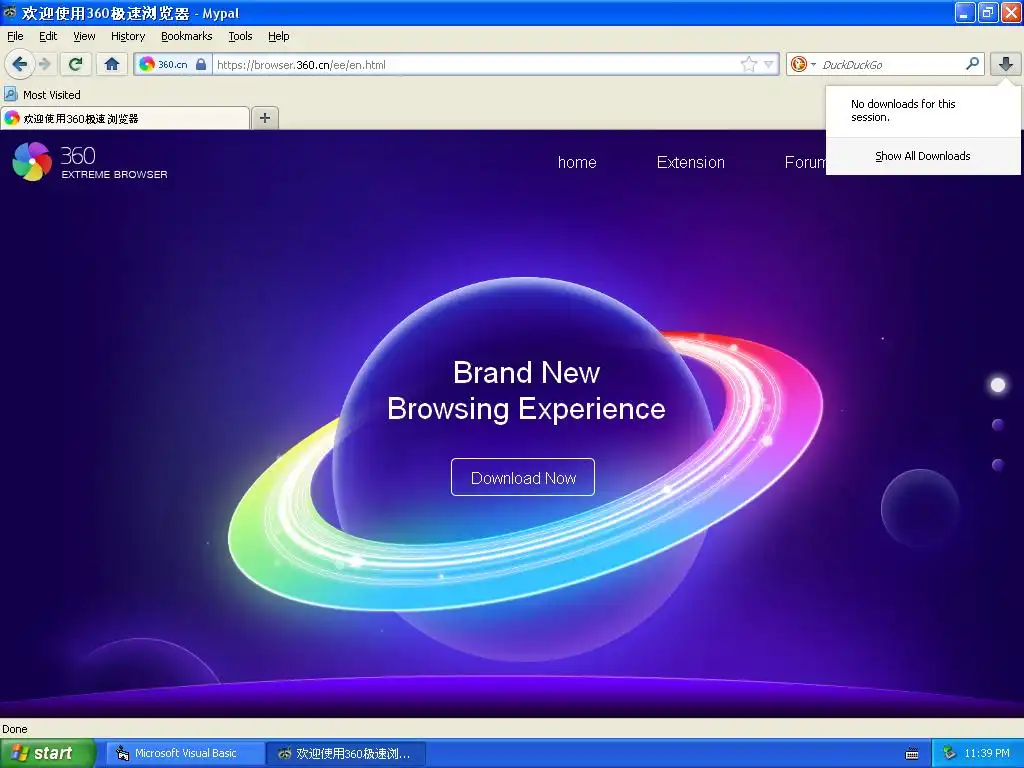Open the URL history dropdown arrow
This screenshot has width=1024, height=768.
point(769,64)
